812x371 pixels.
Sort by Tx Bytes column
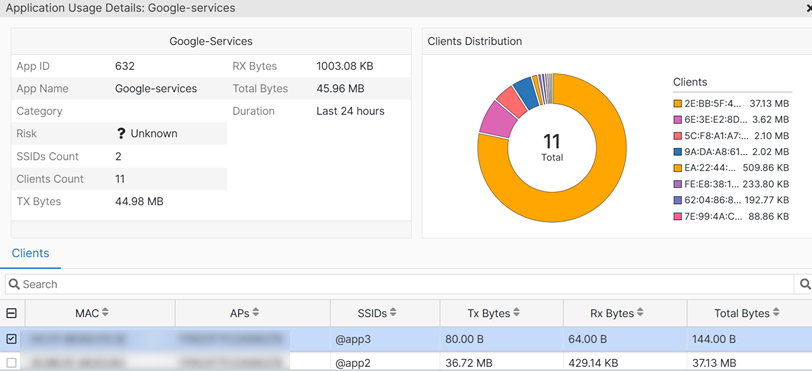516,312
